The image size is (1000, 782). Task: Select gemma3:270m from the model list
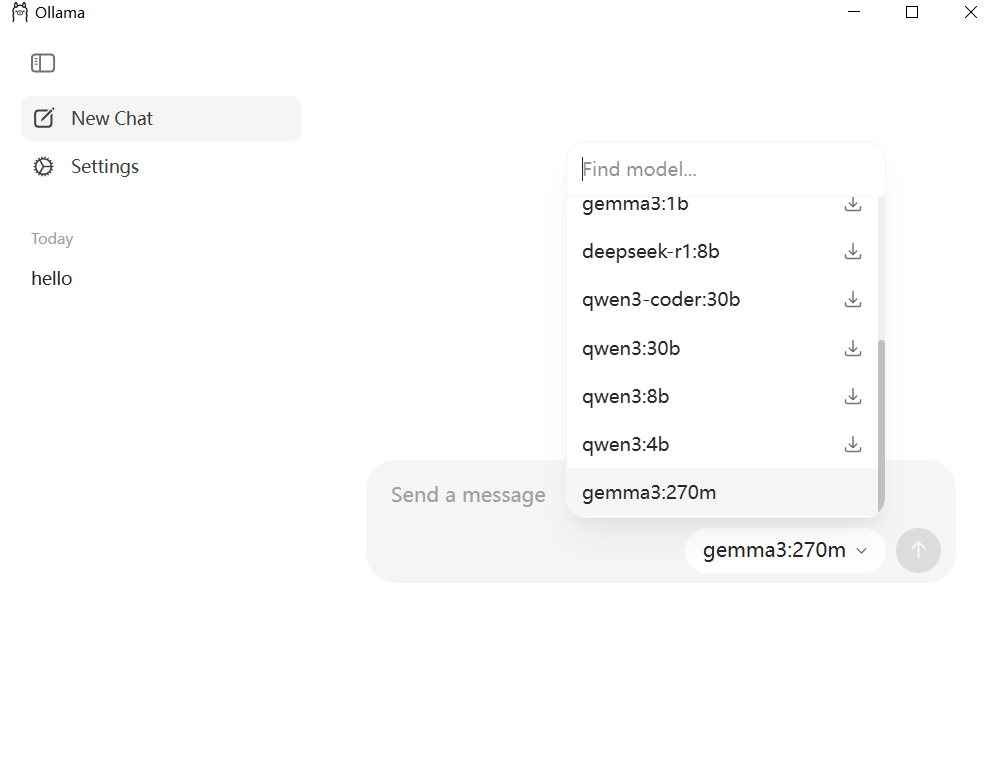coord(649,493)
